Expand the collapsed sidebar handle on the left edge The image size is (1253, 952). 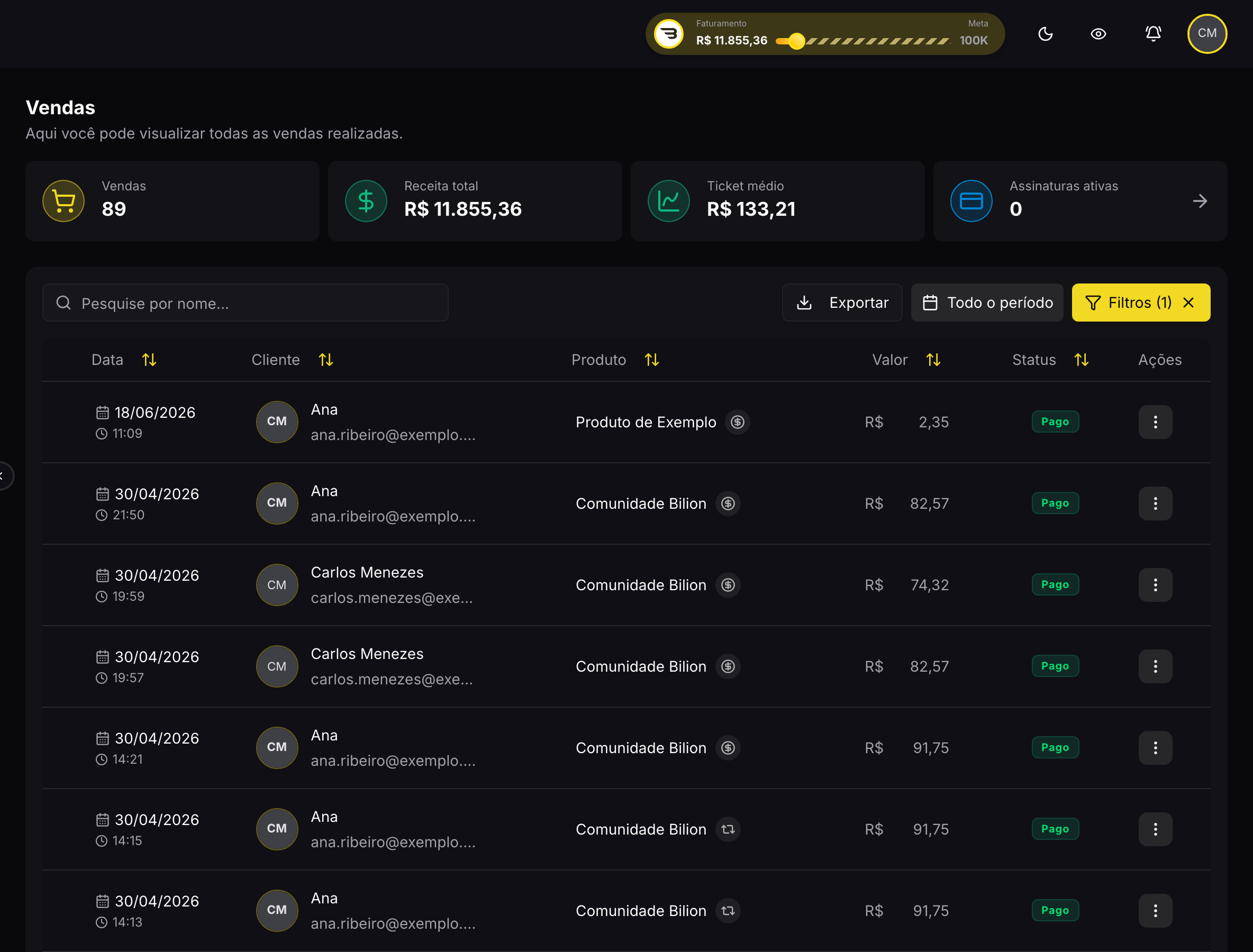pos(5,475)
